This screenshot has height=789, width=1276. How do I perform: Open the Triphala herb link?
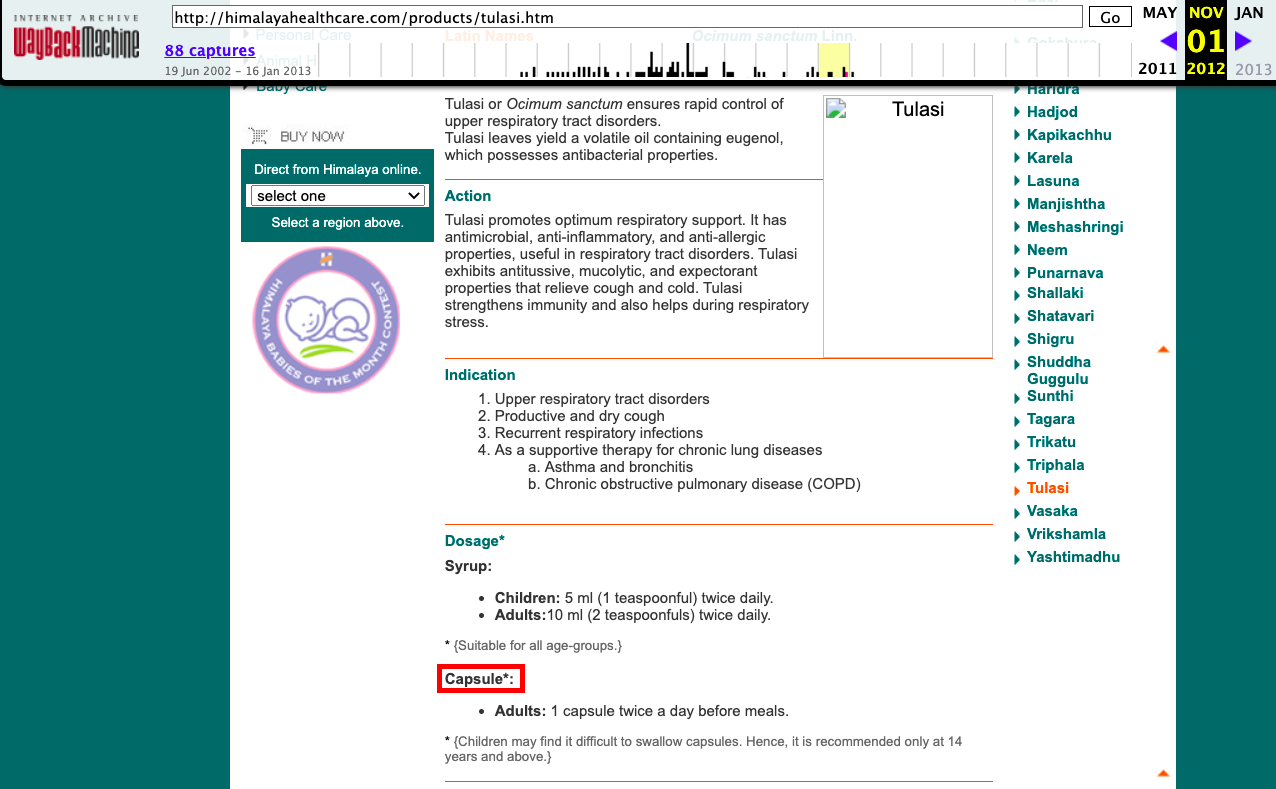(1055, 465)
